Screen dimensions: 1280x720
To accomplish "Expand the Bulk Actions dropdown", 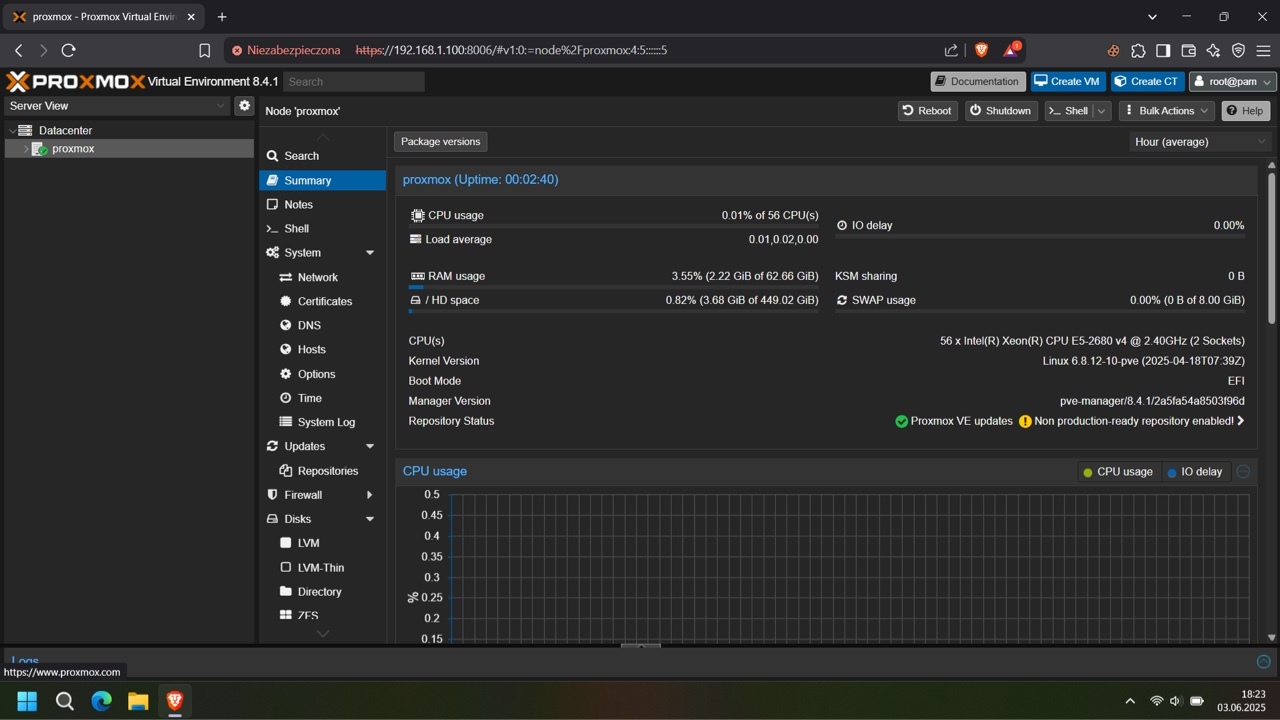I will click(1166, 111).
